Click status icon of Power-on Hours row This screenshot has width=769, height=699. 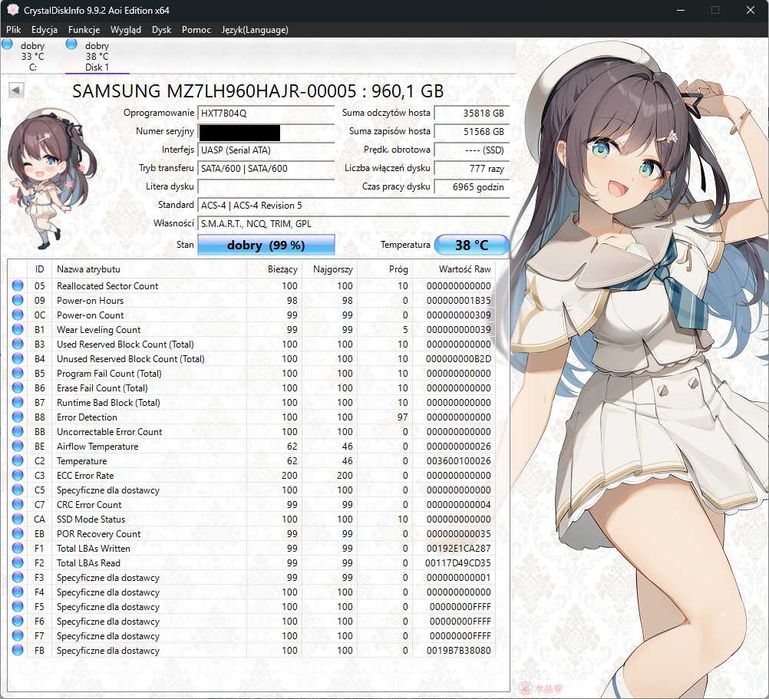point(18,300)
